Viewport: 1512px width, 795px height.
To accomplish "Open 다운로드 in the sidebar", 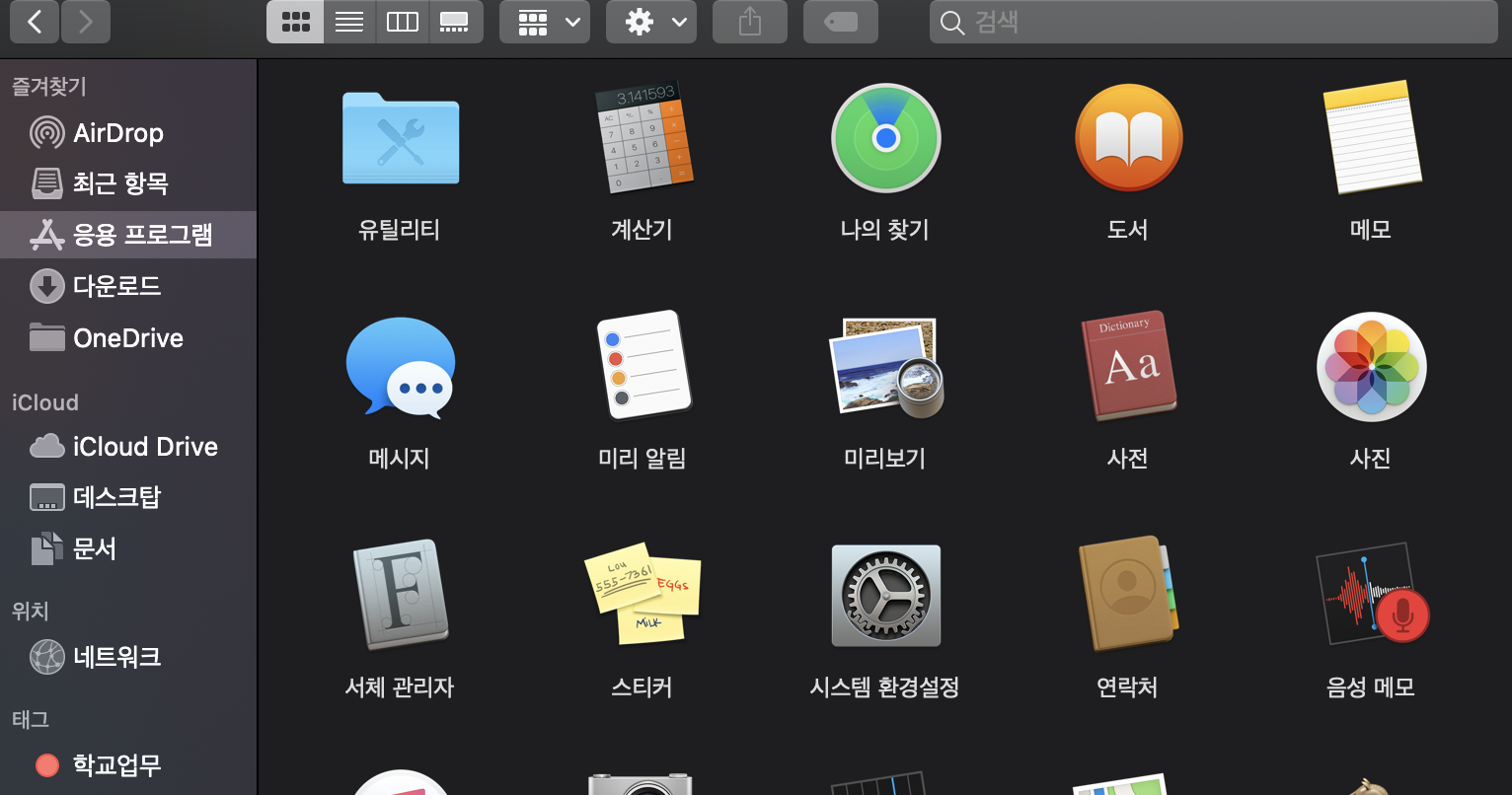I will [x=128, y=286].
